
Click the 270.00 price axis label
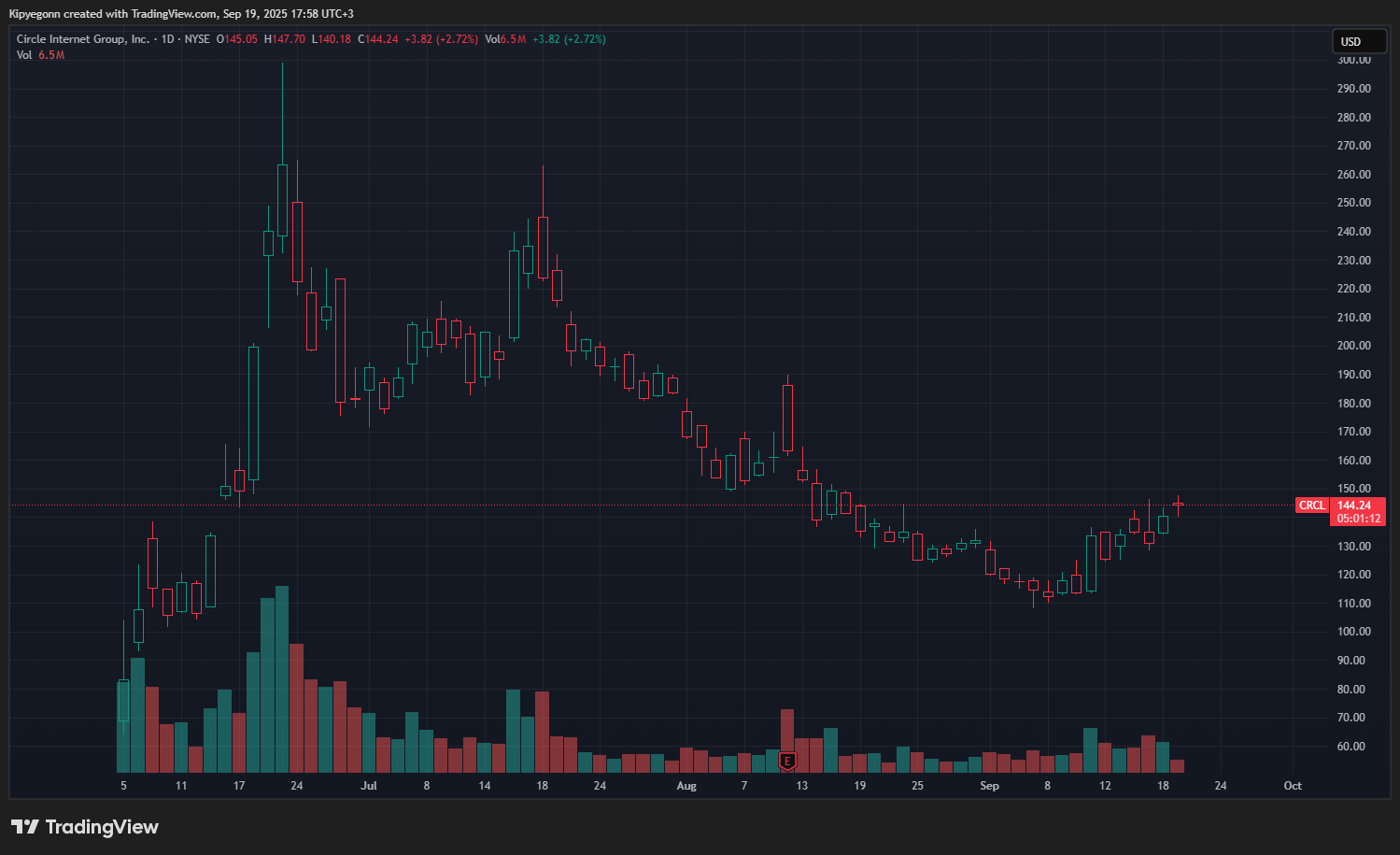pos(1354,146)
